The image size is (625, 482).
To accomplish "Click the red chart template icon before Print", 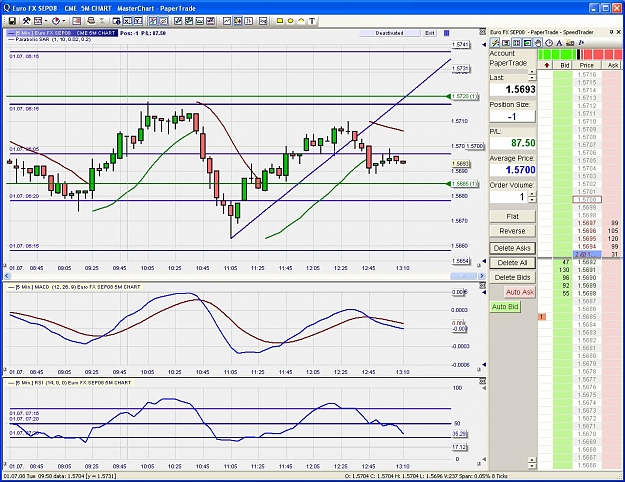I will pyautogui.click(x=77, y=21).
